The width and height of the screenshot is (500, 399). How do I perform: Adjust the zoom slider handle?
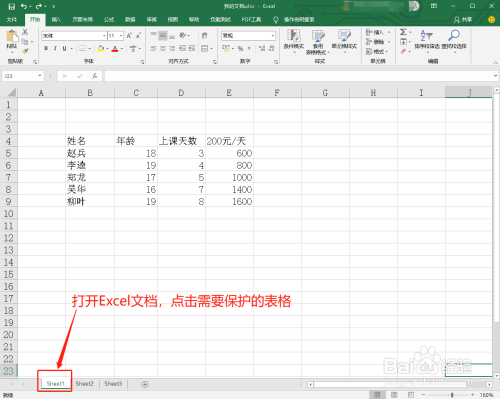tap(452, 395)
